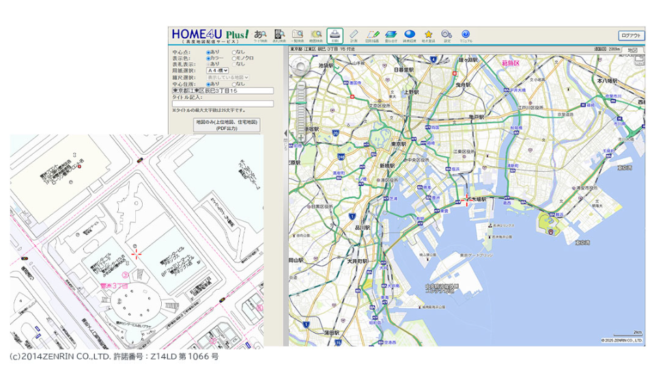Click the red crosshair on the residential map
This screenshot has height=386, width=650.
coord(136,254)
